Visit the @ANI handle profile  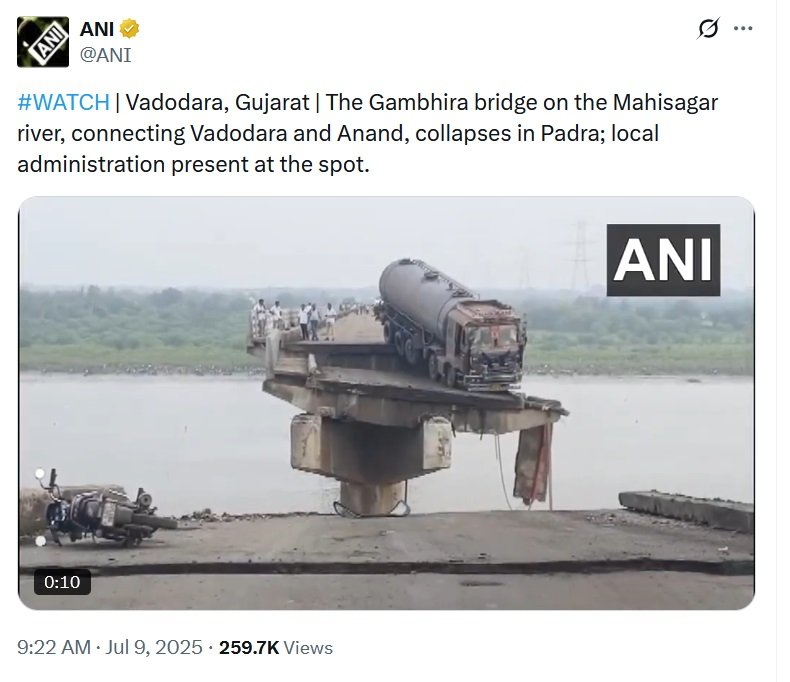coord(105,55)
